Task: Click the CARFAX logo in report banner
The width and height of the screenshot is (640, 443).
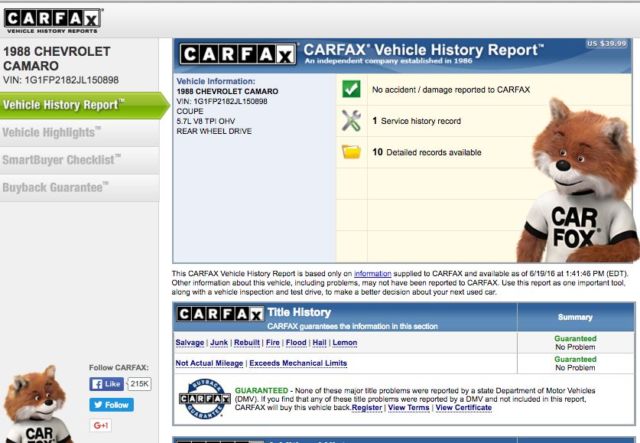Action: 238,54
